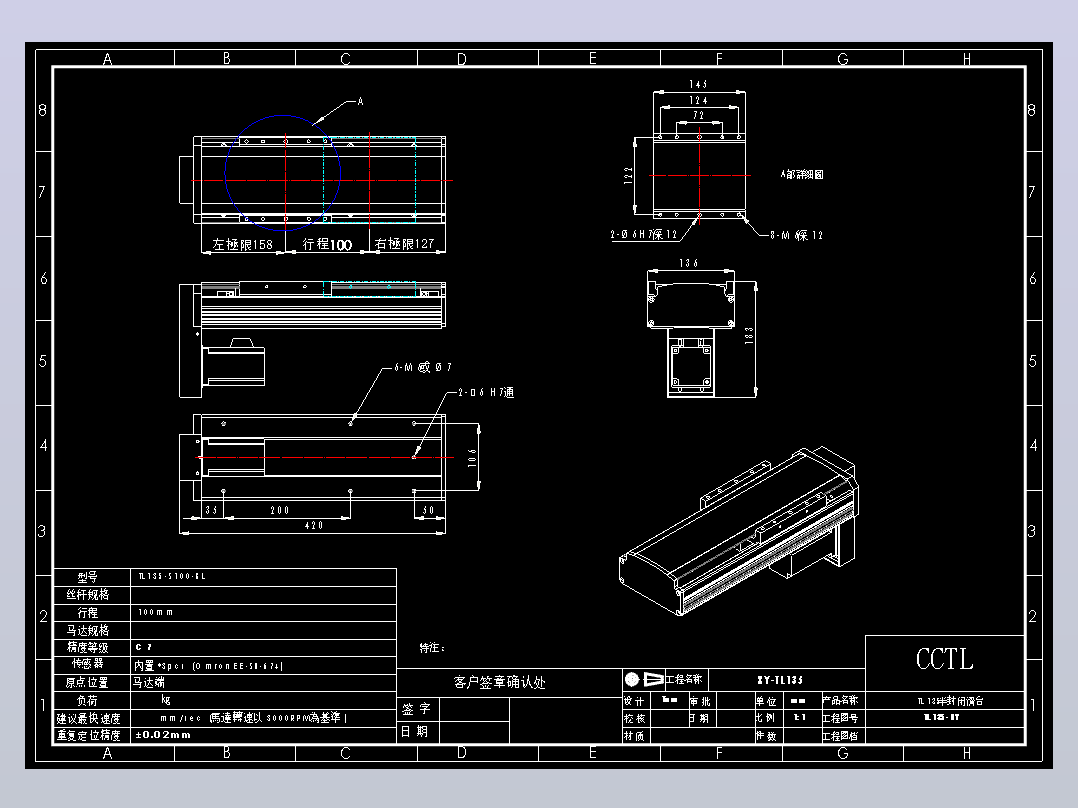
Task: Select the 50 dimension on bottom view
Action: [x=428, y=510]
